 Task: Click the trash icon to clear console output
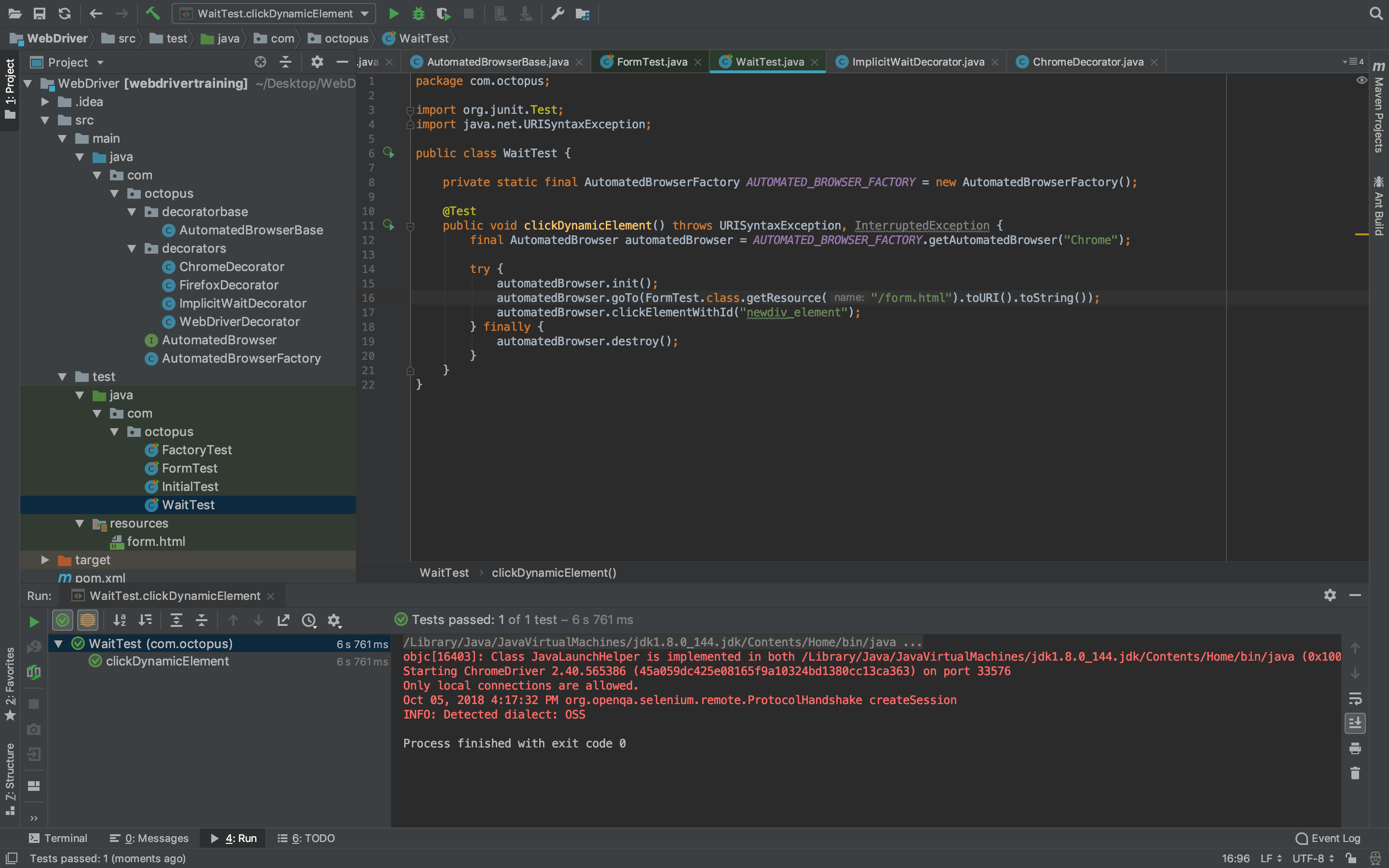(1355, 773)
